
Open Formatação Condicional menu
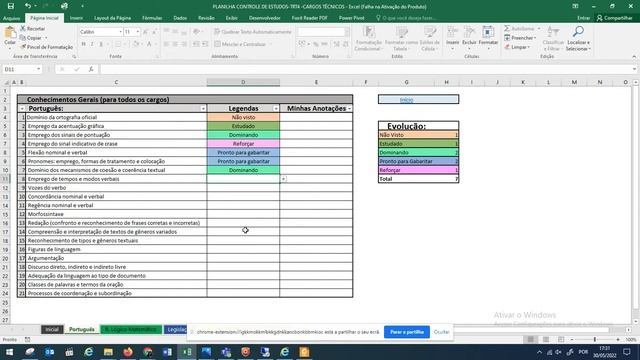(x=368, y=39)
